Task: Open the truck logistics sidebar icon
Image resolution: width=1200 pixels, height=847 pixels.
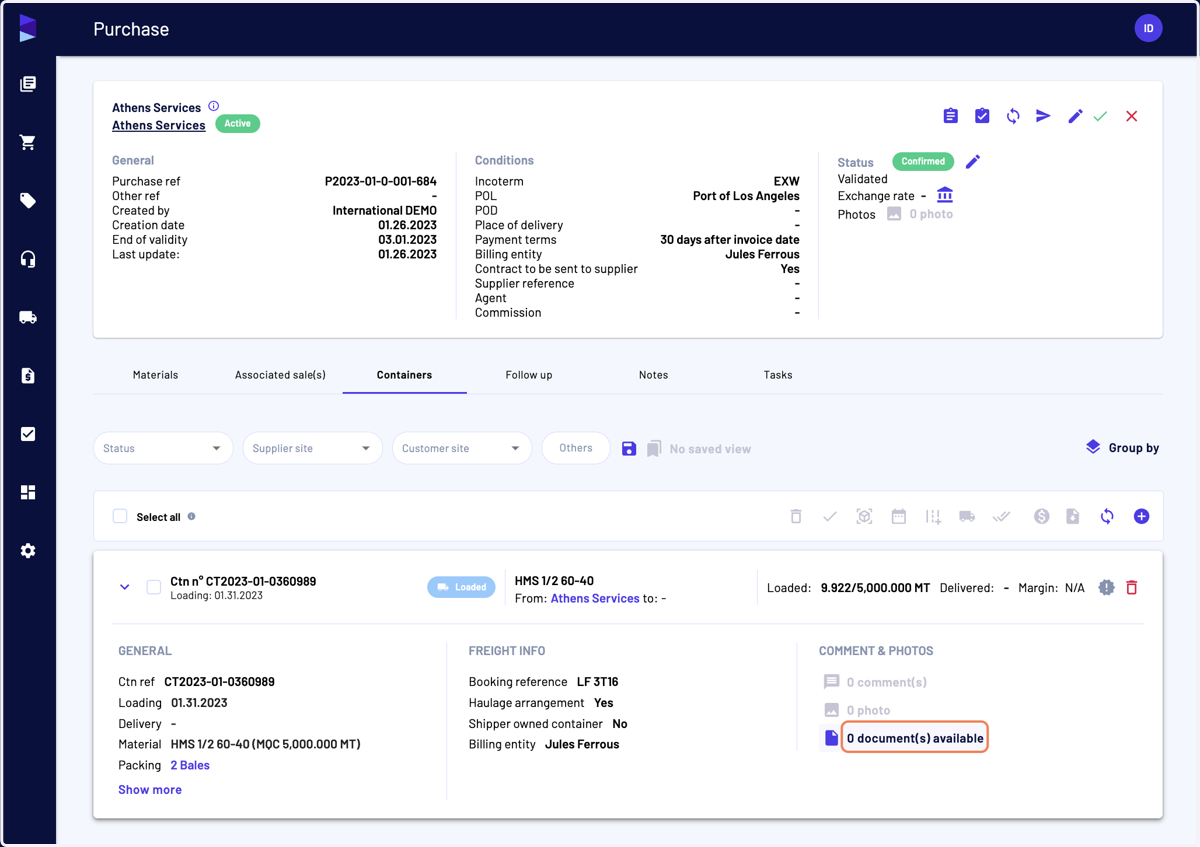Action: [x=28, y=317]
